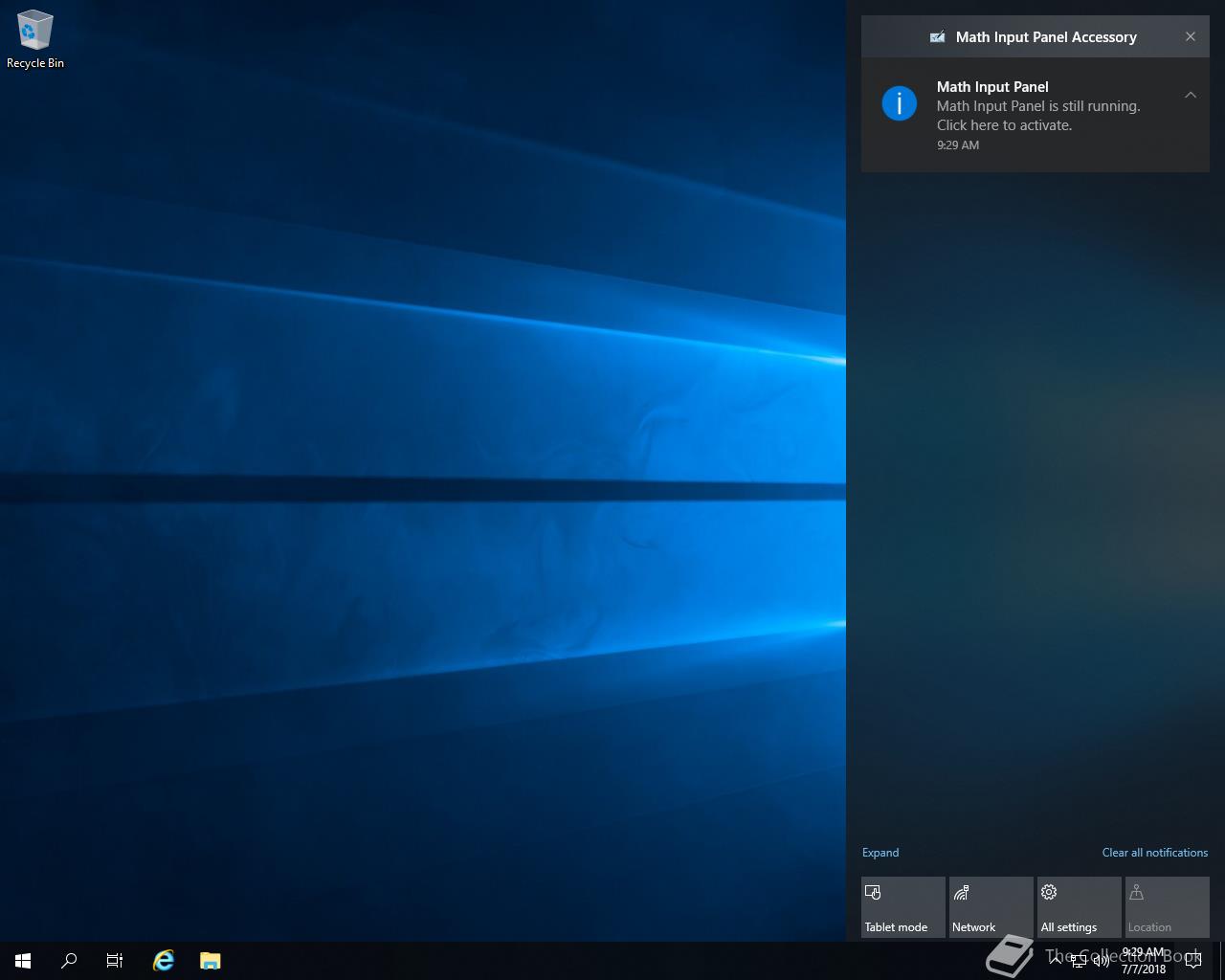Click the volume speaker tray icon
Screen dimensions: 1225x980
tap(1102, 961)
